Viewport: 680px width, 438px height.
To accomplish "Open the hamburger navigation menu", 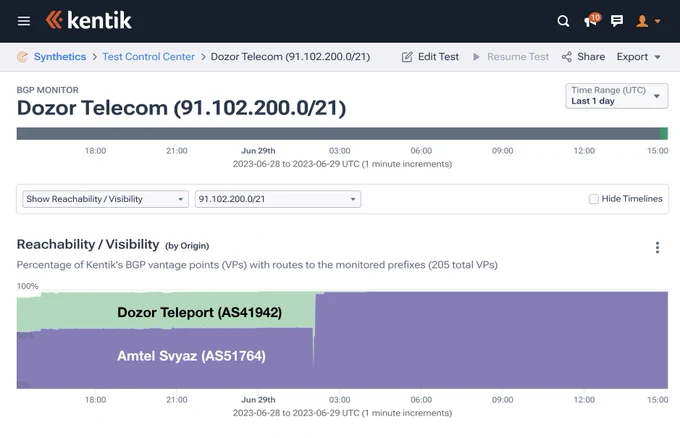I will [x=24, y=21].
